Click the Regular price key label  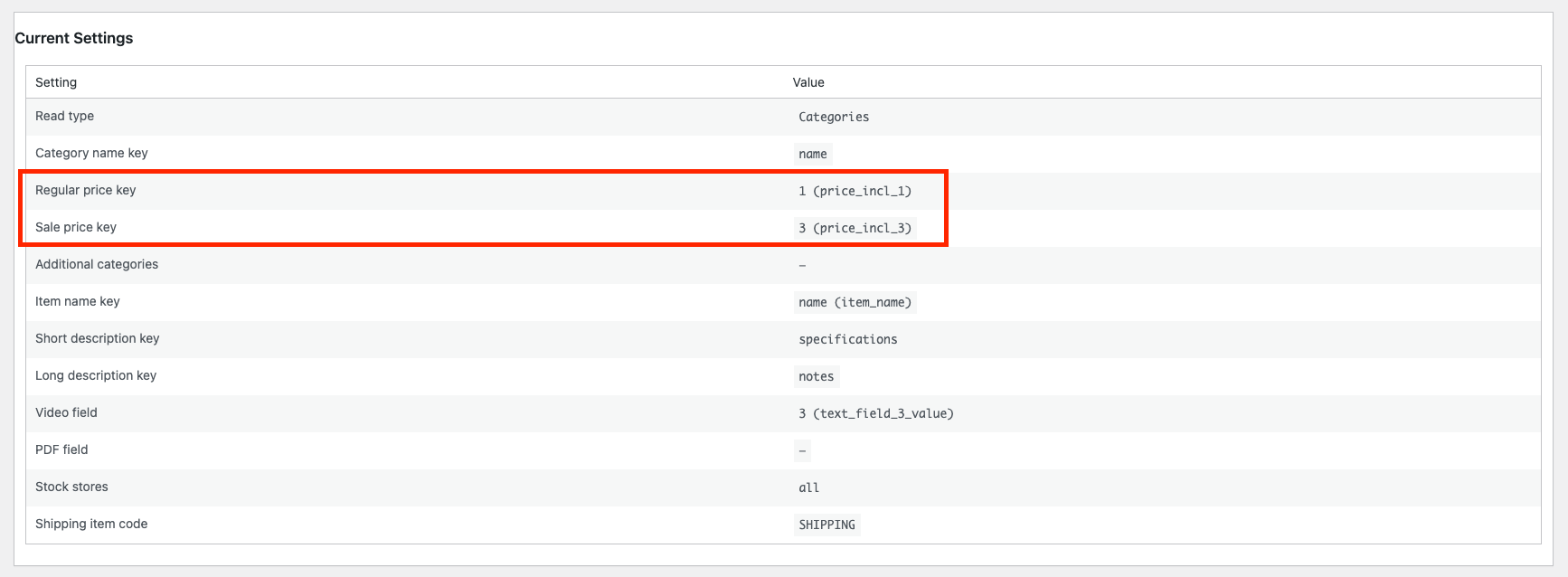[85, 190]
